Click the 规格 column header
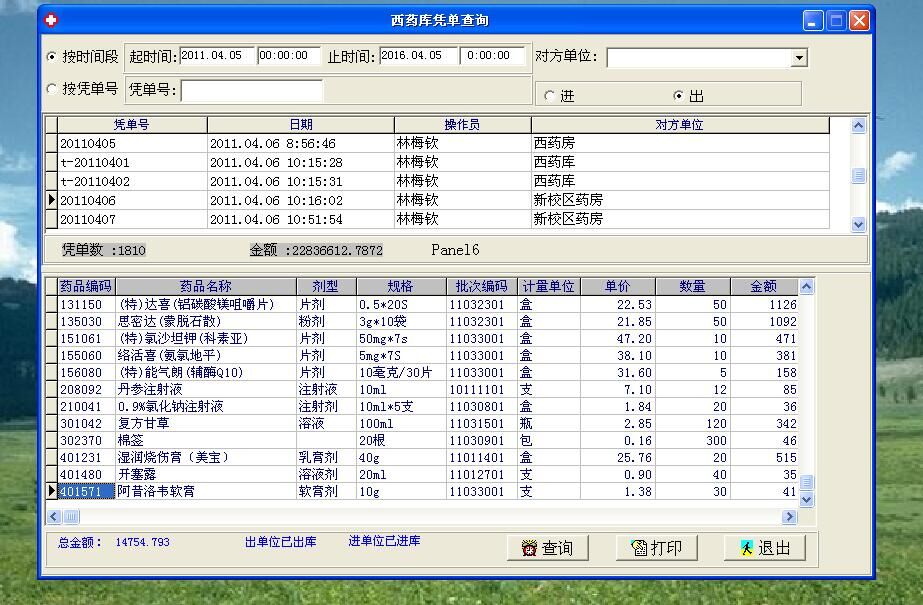The image size is (923, 605). [401, 286]
